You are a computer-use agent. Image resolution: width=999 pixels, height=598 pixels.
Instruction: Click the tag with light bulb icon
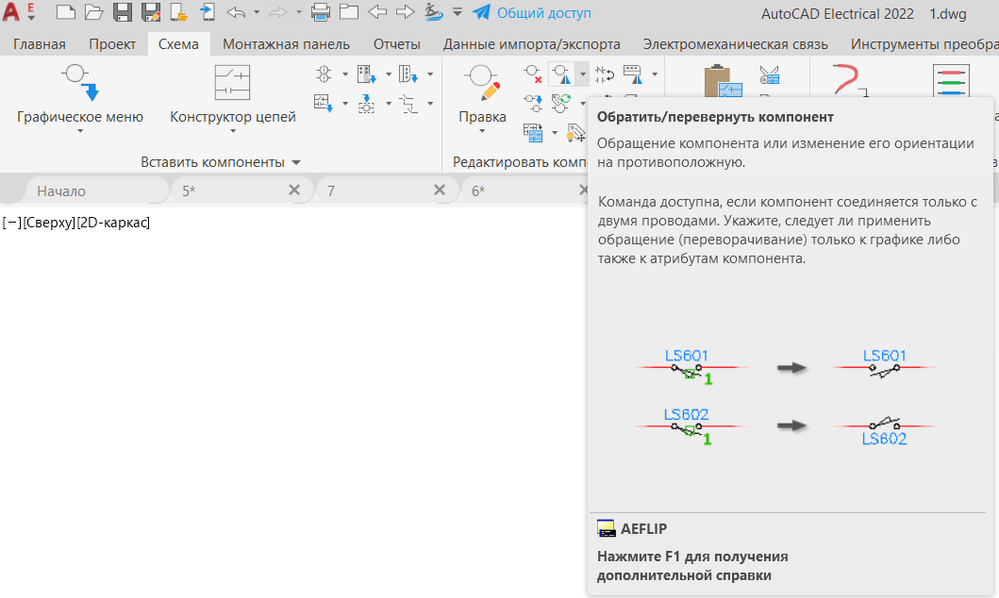pyautogui.click(x=575, y=133)
